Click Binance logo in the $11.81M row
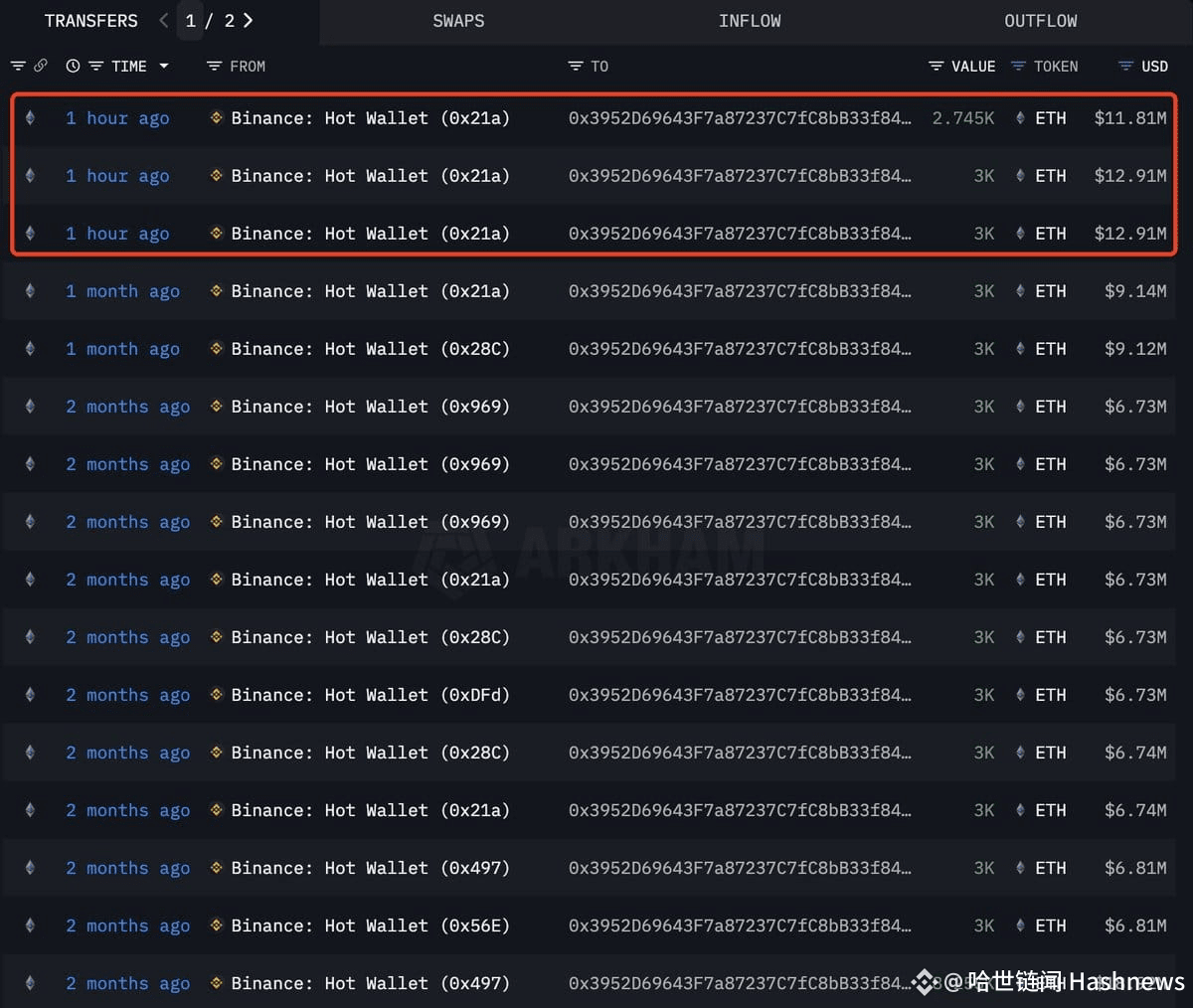The width and height of the screenshot is (1193, 1008). [216, 118]
